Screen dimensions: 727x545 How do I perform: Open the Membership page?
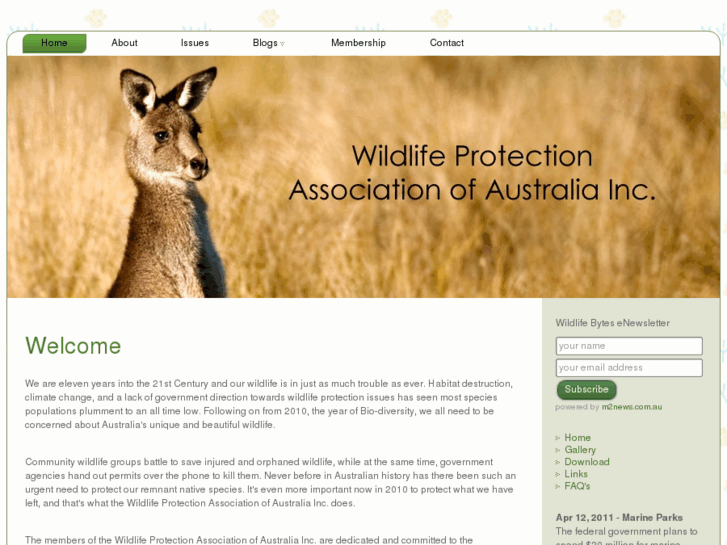[x=358, y=43]
